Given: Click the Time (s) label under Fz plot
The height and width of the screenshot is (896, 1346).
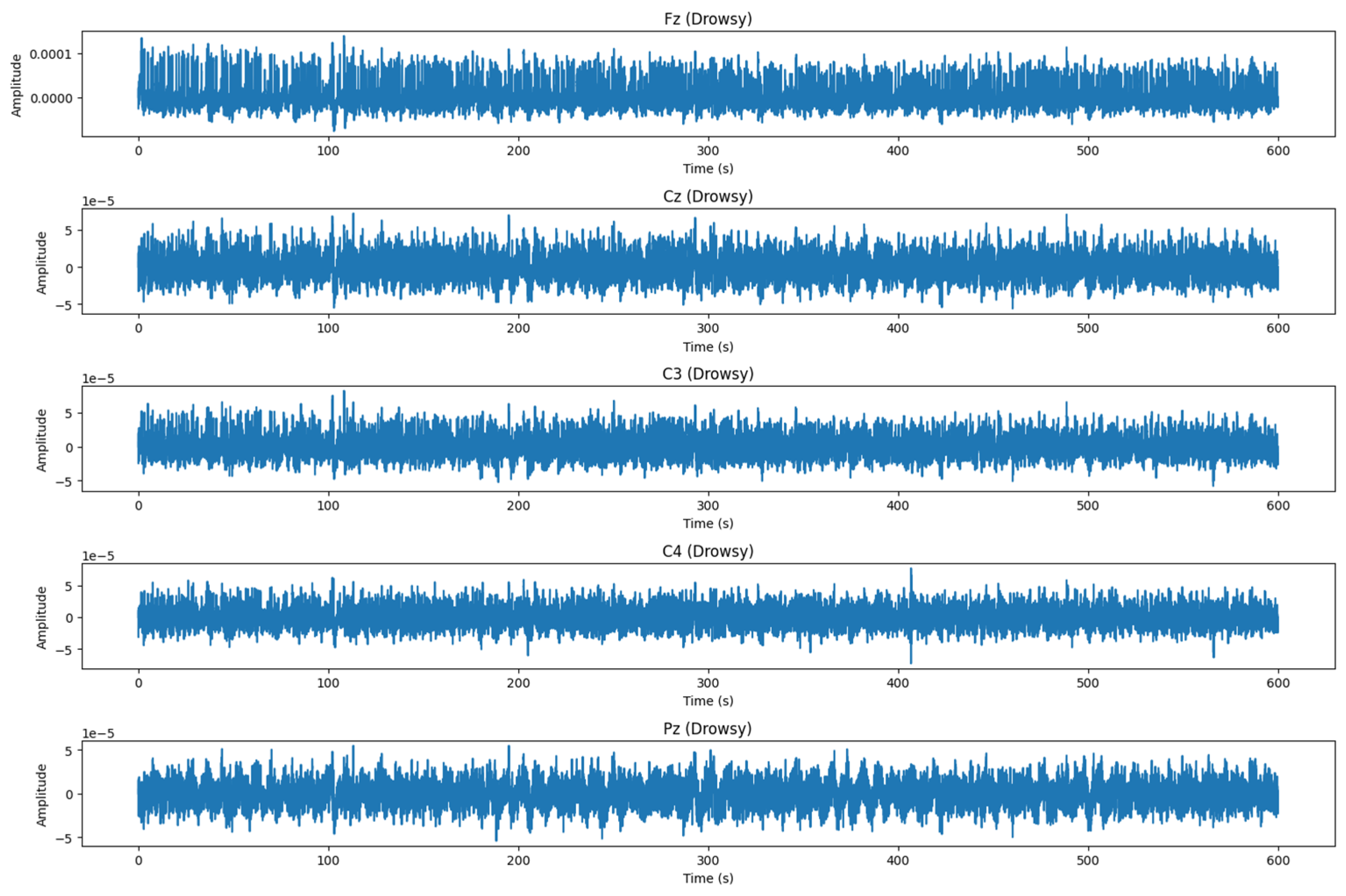Looking at the screenshot, I should point(708,169).
